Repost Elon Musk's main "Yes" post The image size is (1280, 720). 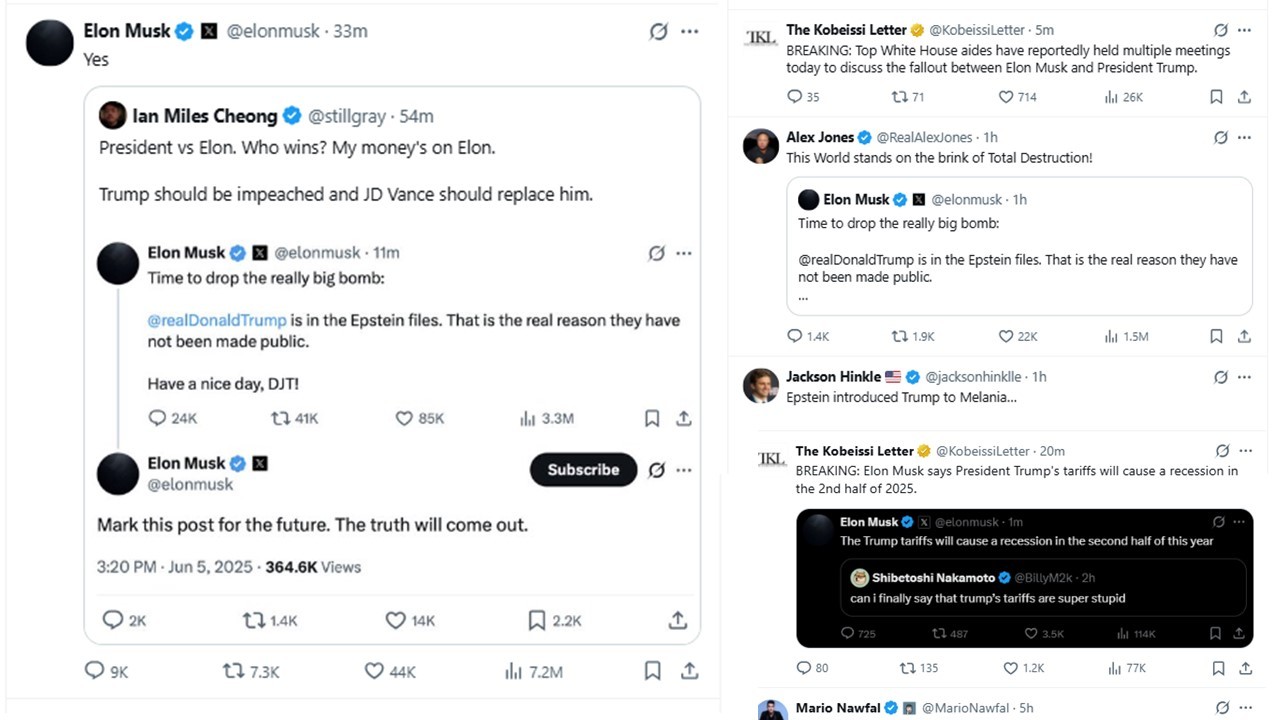point(234,671)
